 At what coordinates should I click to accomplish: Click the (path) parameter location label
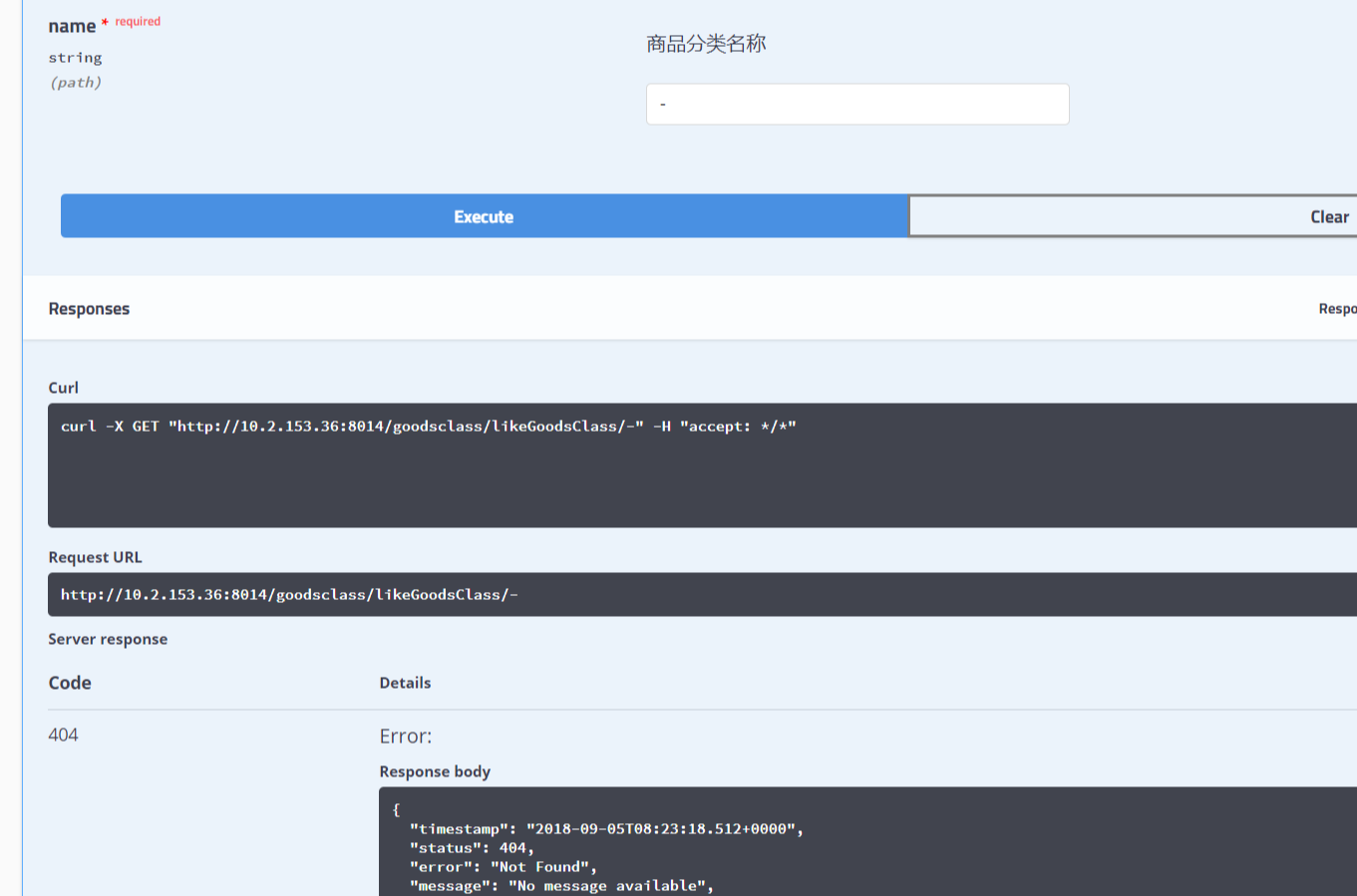[x=75, y=83]
